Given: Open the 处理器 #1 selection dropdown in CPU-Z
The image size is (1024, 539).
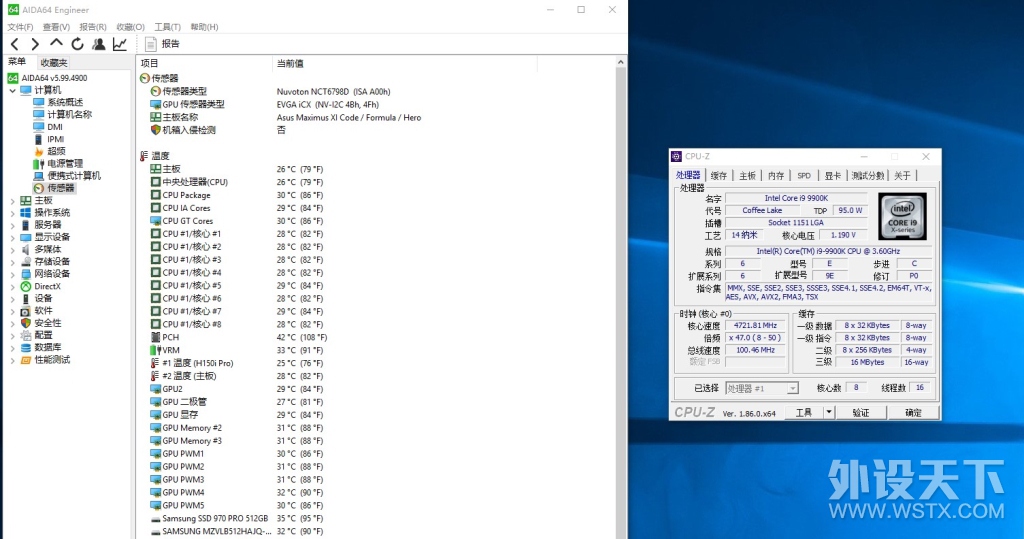Looking at the screenshot, I should [761, 388].
